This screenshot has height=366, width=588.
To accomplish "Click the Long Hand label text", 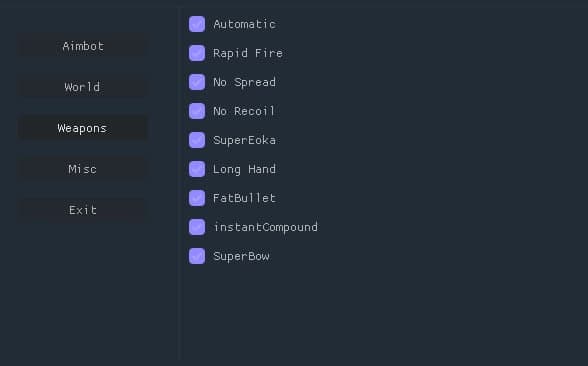I will click(244, 170).
